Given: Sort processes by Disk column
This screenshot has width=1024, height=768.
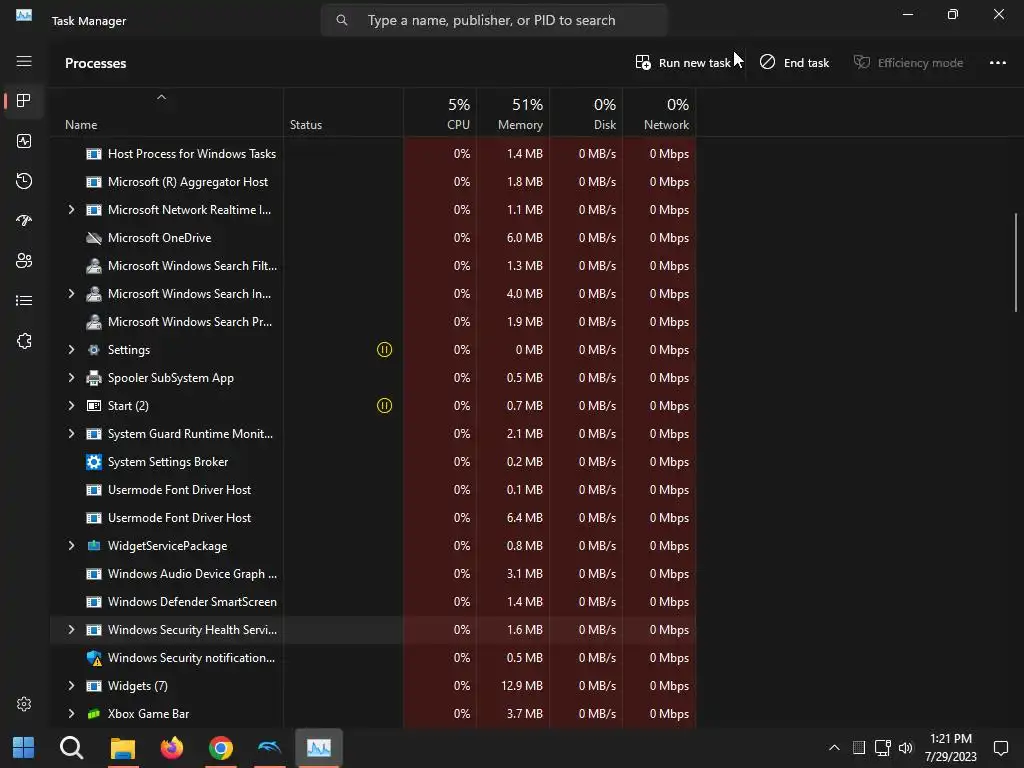Looking at the screenshot, I should (x=586, y=112).
